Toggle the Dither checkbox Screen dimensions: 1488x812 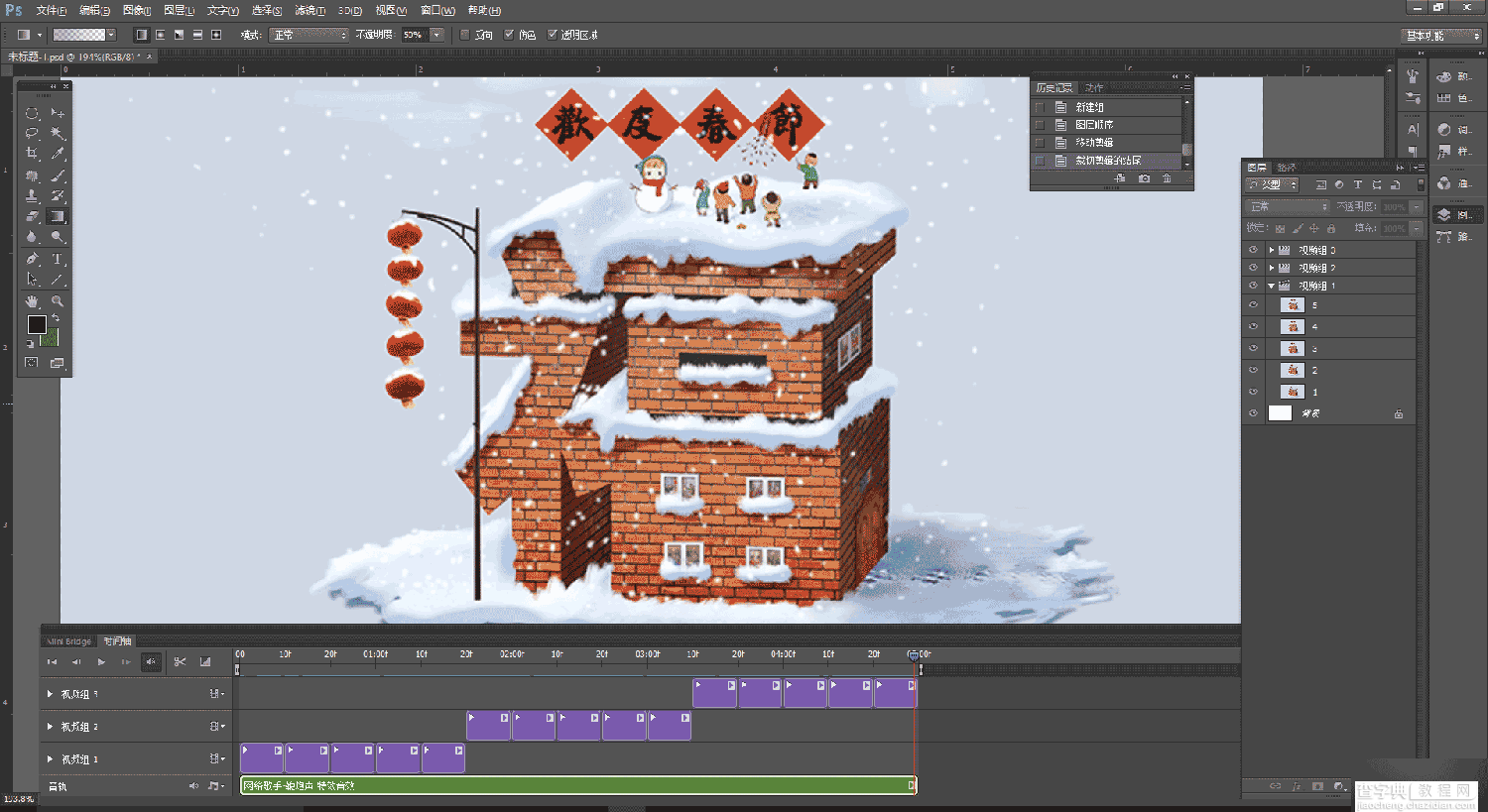[x=509, y=35]
